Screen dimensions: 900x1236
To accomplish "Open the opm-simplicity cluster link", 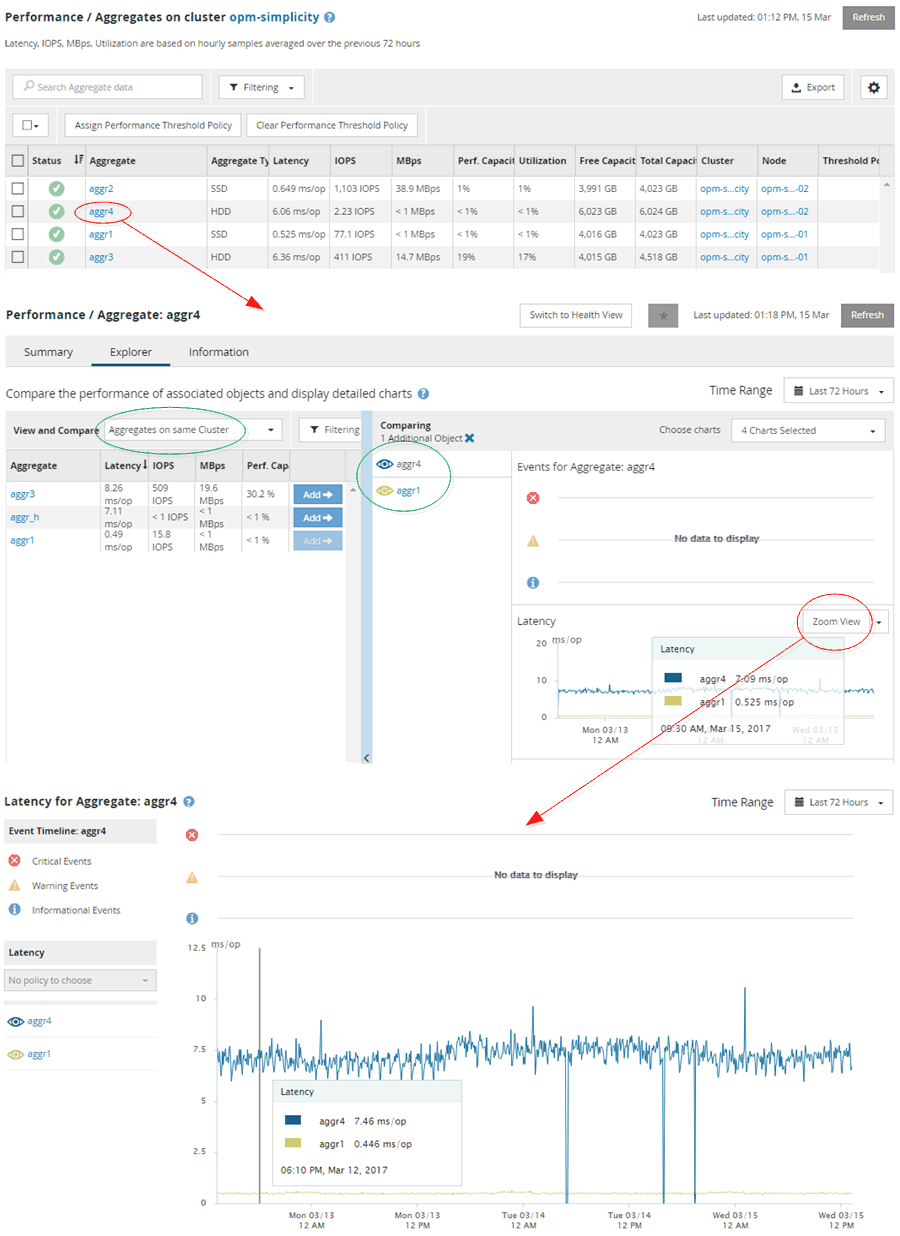I will [x=274, y=17].
